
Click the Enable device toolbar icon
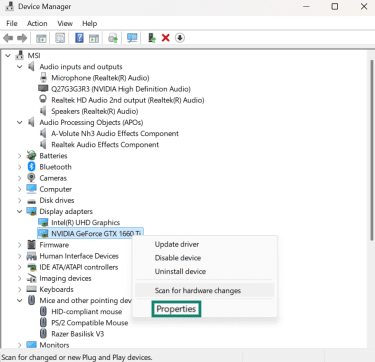(152, 38)
